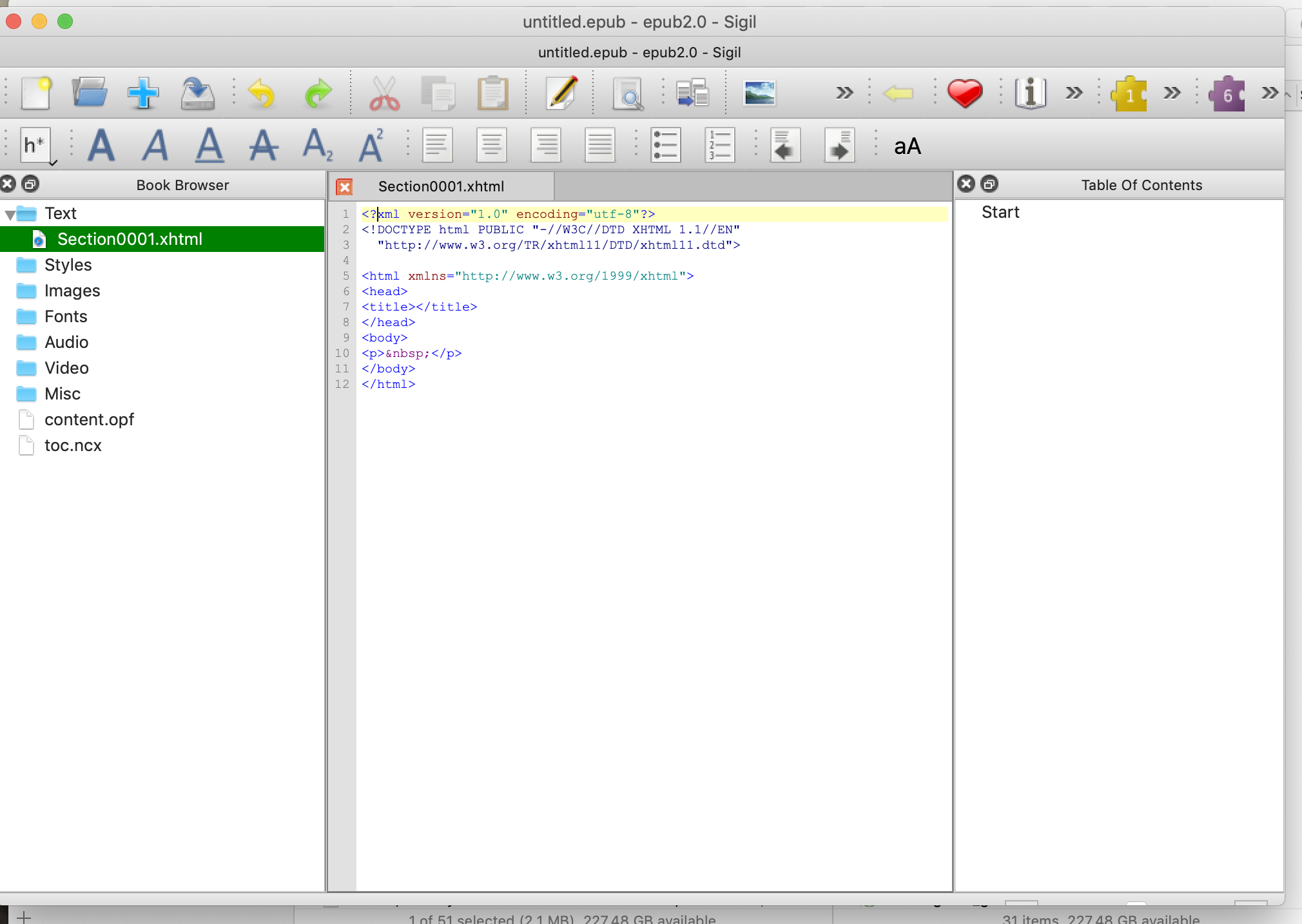The height and width of the screenshot is (924, 1302).
Task: Collapse the Text folder tree
Action: 10,214
